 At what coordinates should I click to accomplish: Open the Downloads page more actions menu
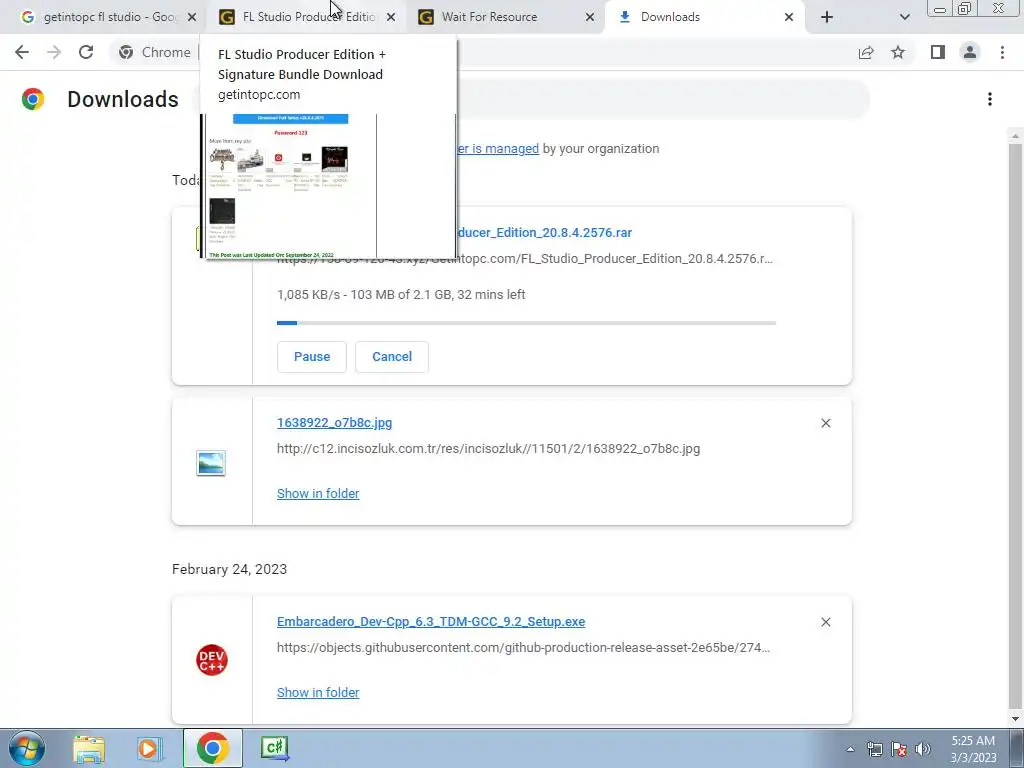990,99
